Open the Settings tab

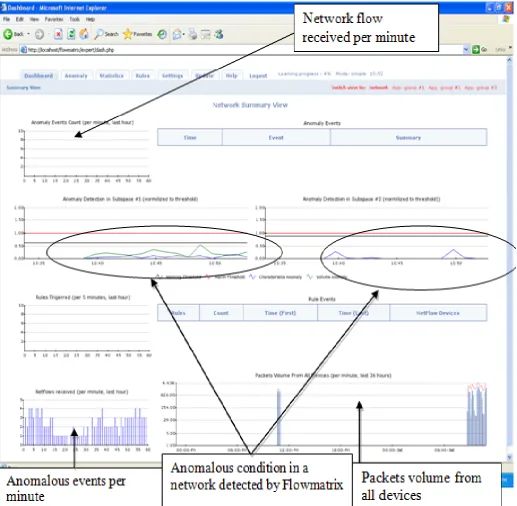pyautogui.click(x=172, y=76)
